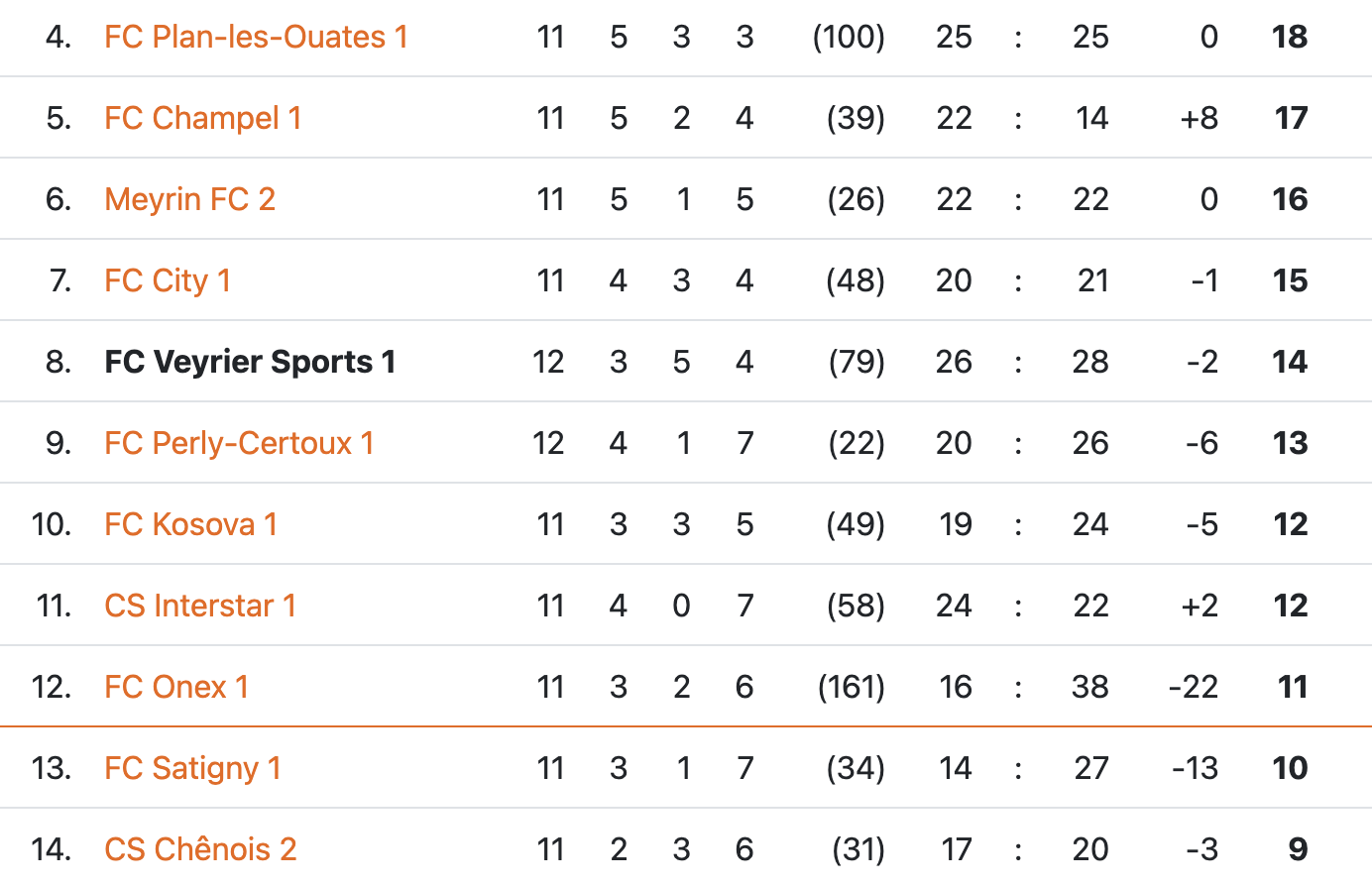Open the FC Onex 1 team link
Viewport: 1372px width, 886px height.
176,688
